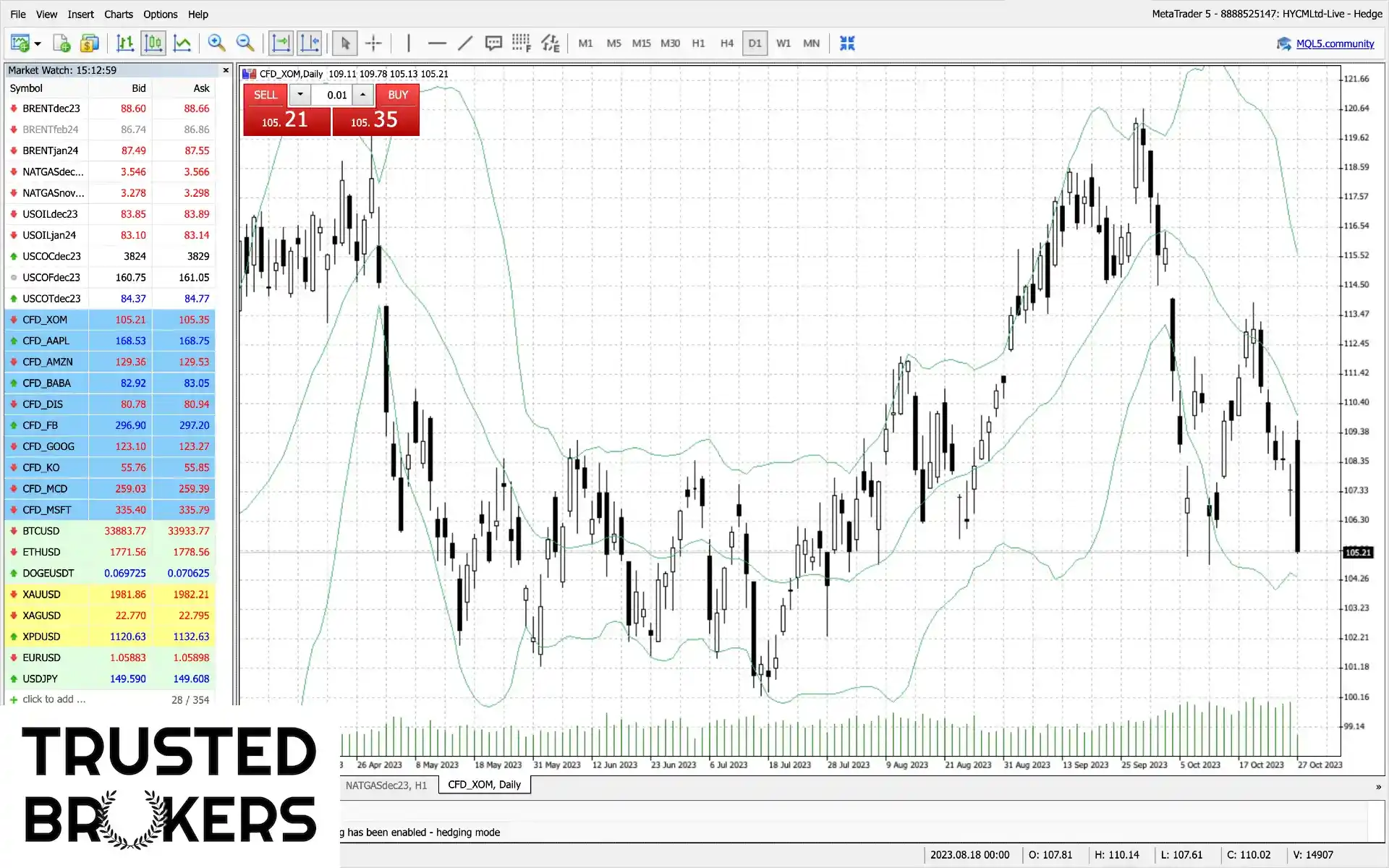Select EURUSD symbol row
Viewport: 1389px width, 868px height.
(110, 658)
